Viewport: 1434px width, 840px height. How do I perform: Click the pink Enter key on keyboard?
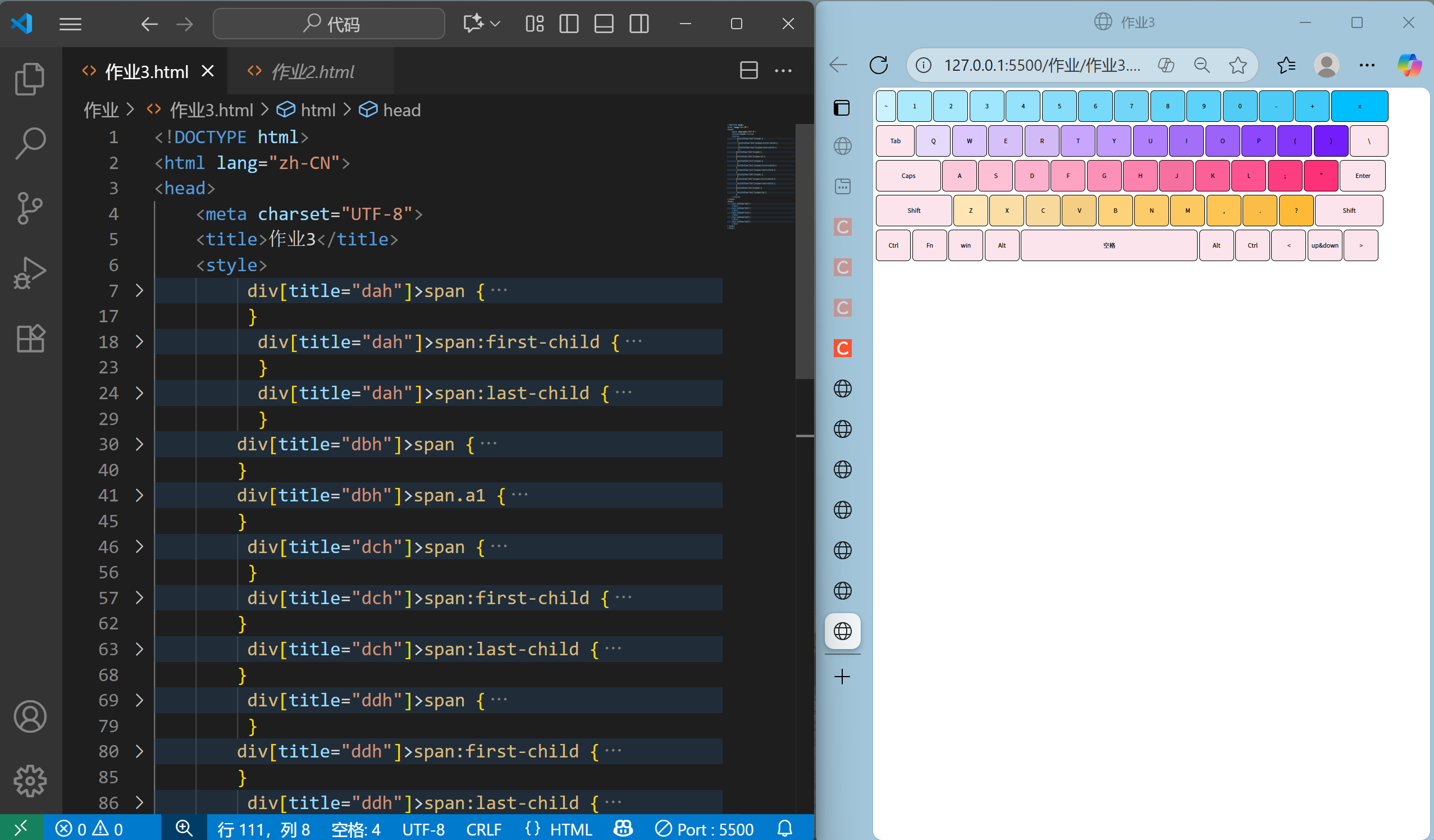(1362, 176)
